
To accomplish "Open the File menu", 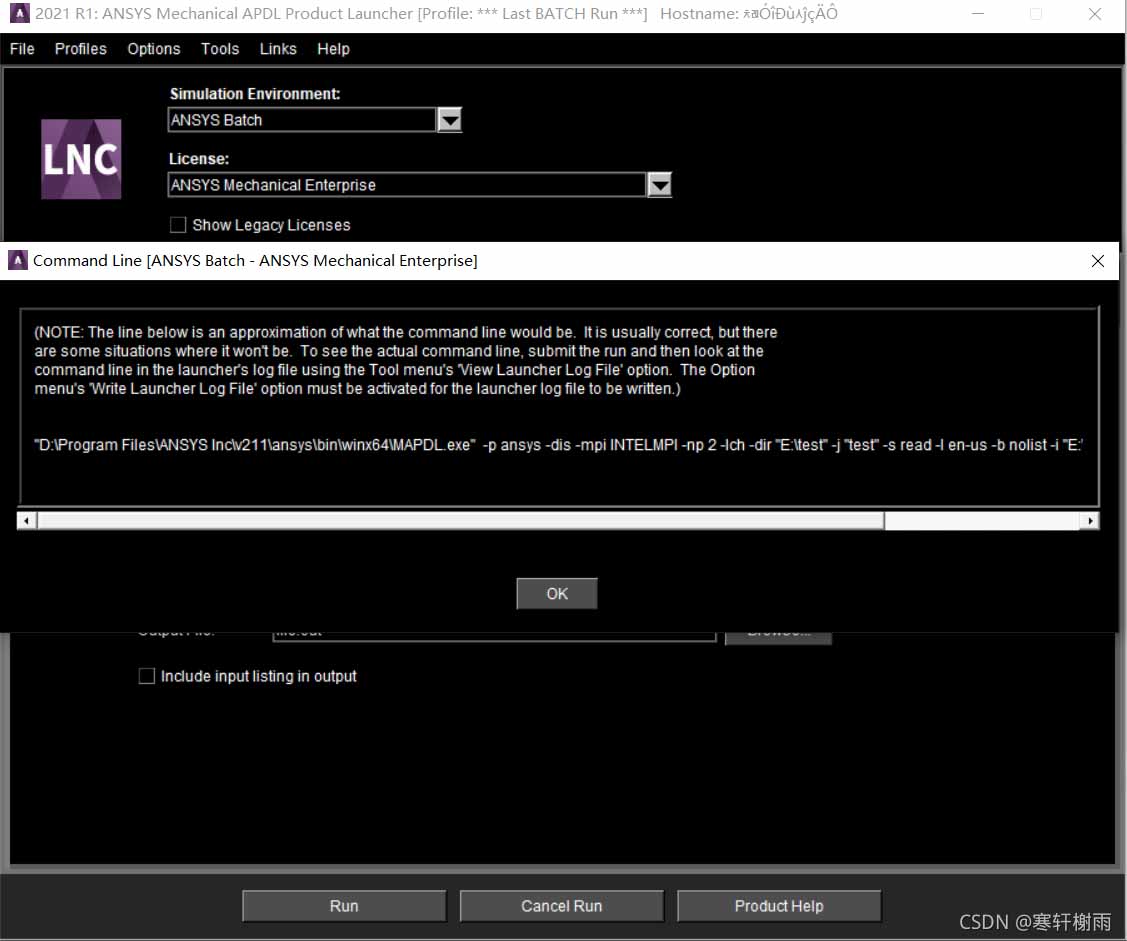I will click(22, 49).
